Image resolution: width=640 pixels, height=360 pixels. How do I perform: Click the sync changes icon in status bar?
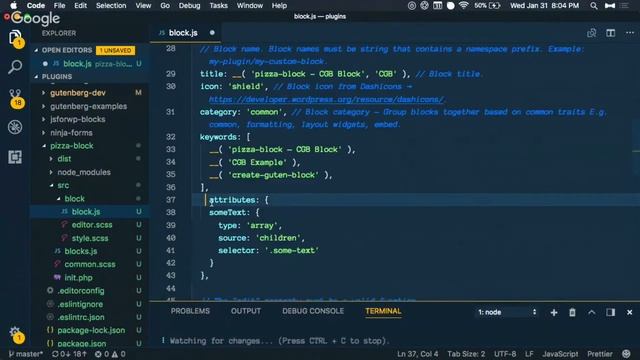coord(69,354)
